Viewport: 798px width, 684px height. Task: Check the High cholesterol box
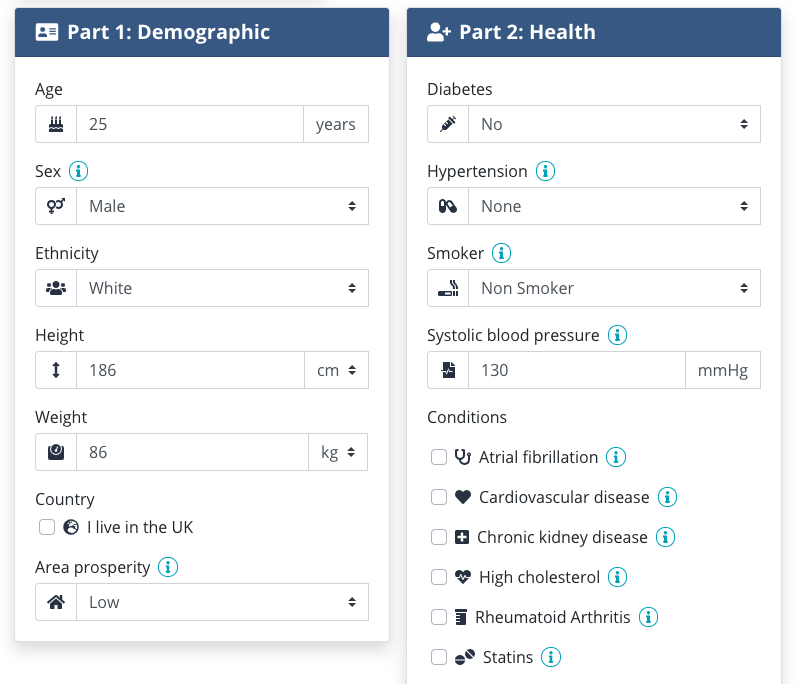(439, 577)
